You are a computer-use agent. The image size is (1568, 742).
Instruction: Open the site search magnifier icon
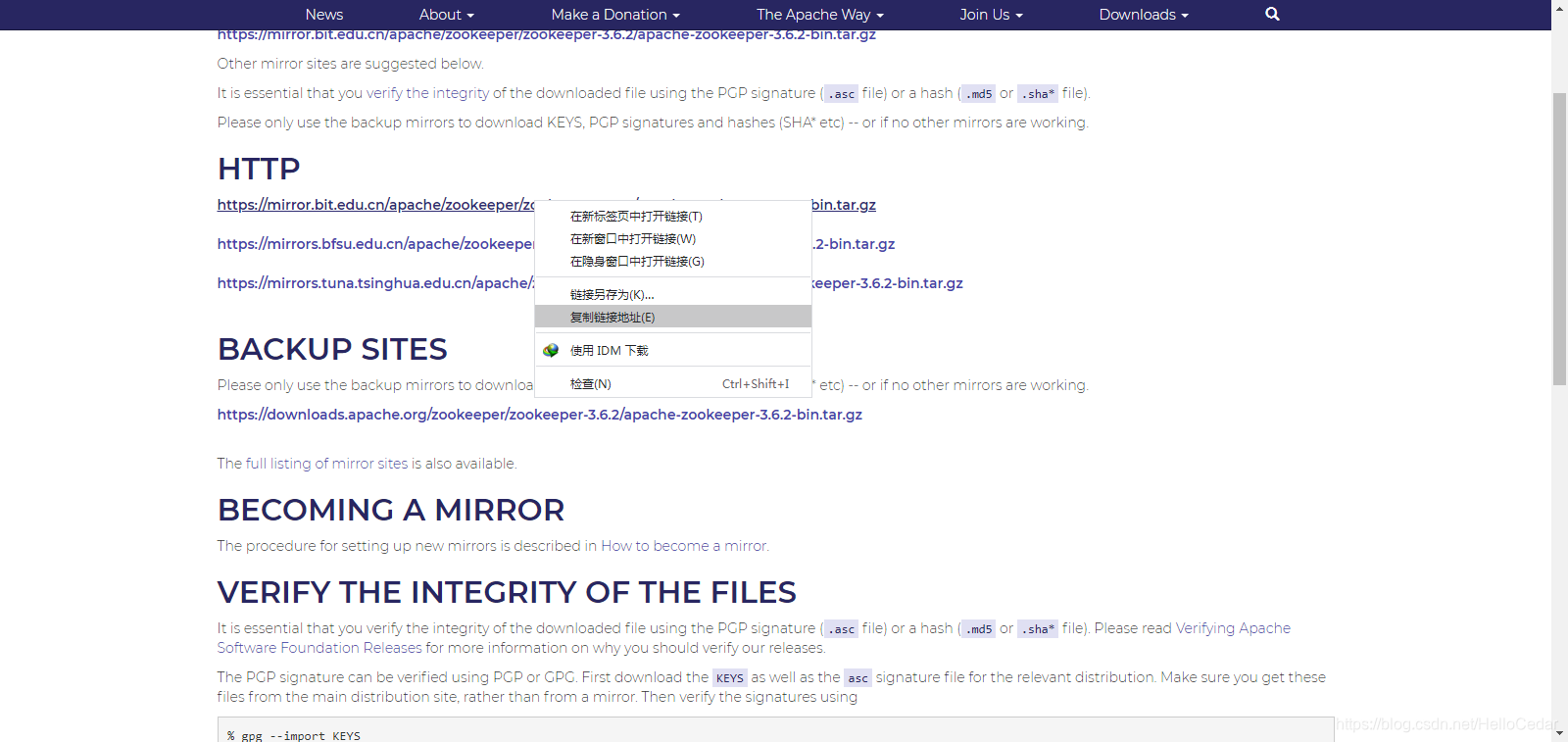coord(1272,14)
